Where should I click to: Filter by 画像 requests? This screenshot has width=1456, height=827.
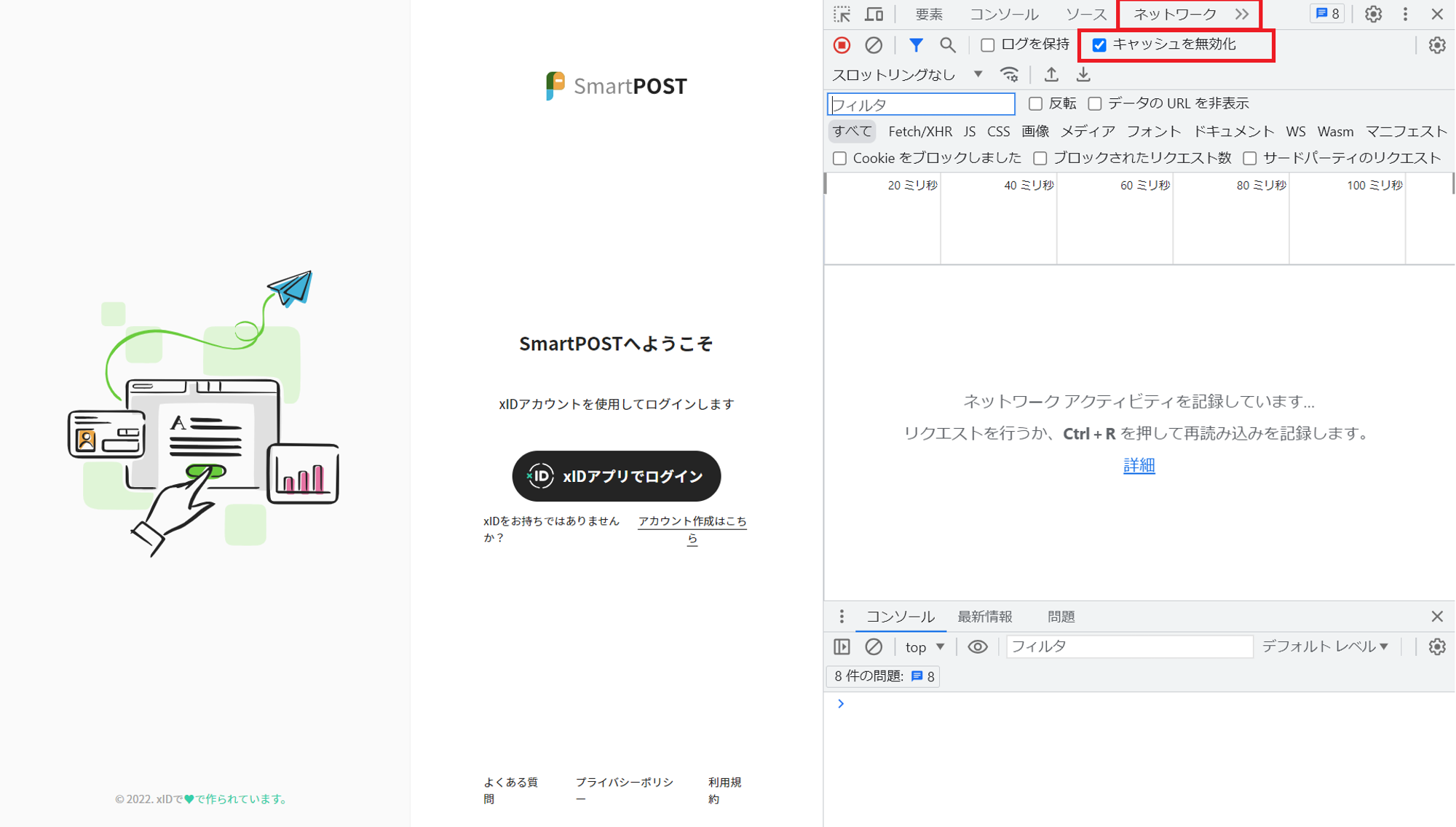(x=1035, y=131)
